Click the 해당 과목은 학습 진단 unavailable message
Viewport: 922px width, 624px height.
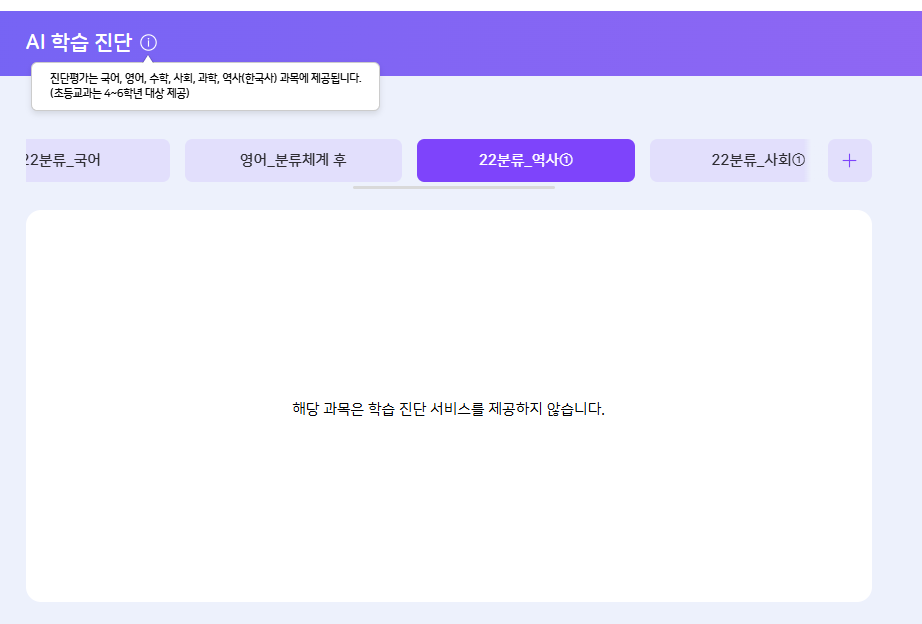(448, 409)
